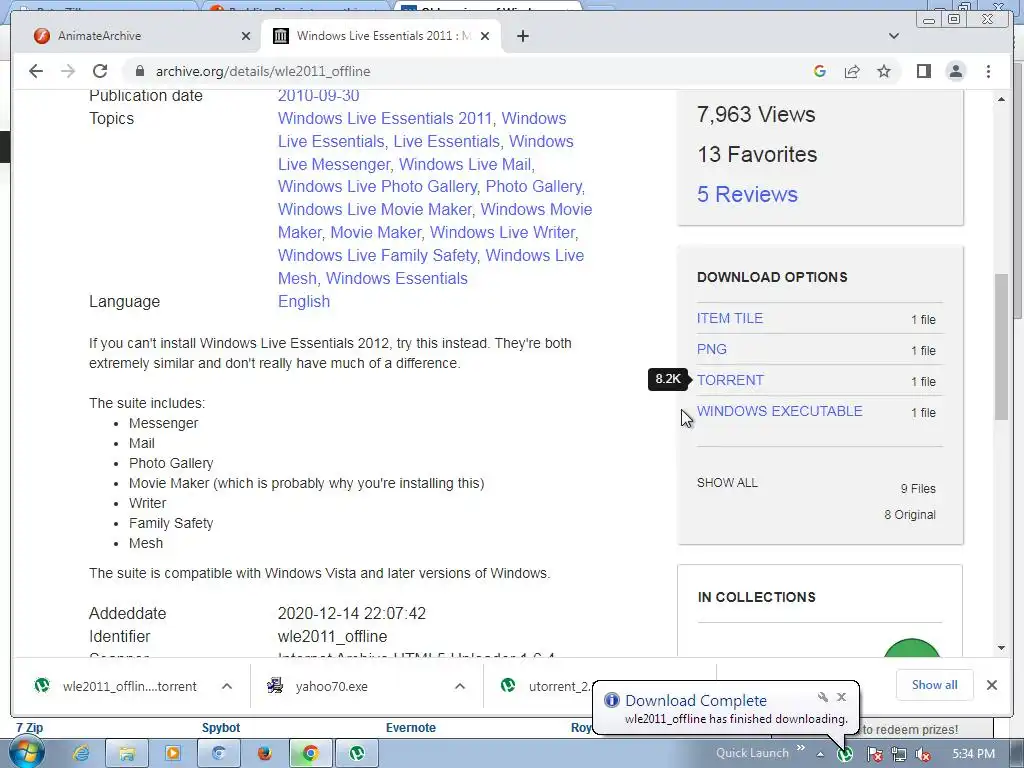Select Windows Live Essentials 2011 tab
The height and width of the screenshot is (768, 1024).
(x=381, y=36)
